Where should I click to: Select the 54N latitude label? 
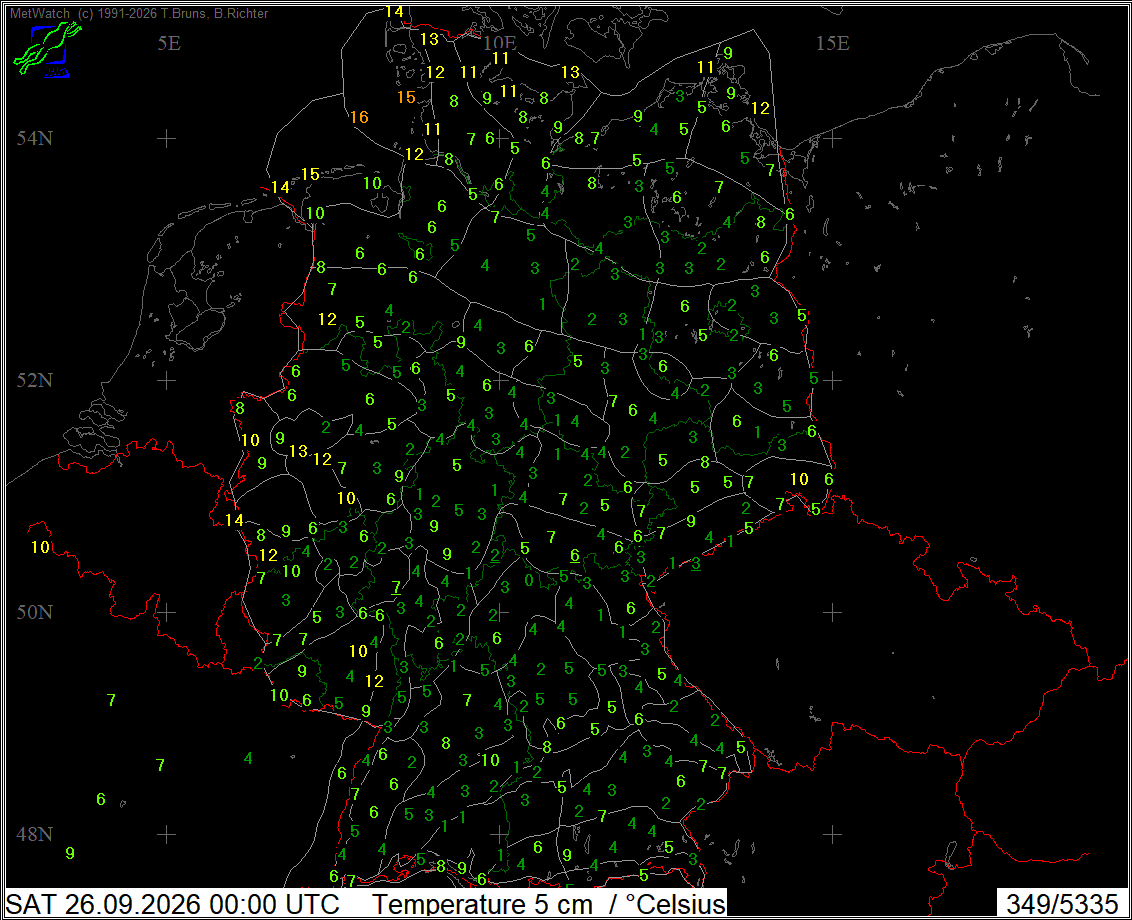35,137
